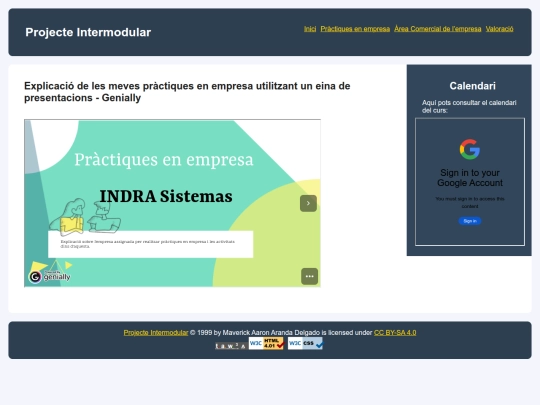
Task: Open the CC BY-SA 4.0 license link
Action: 395,333
